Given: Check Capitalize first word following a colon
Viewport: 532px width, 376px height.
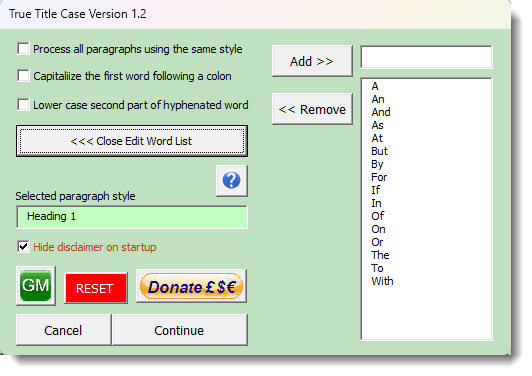Looking at the screenshot, I should [23, 76].
